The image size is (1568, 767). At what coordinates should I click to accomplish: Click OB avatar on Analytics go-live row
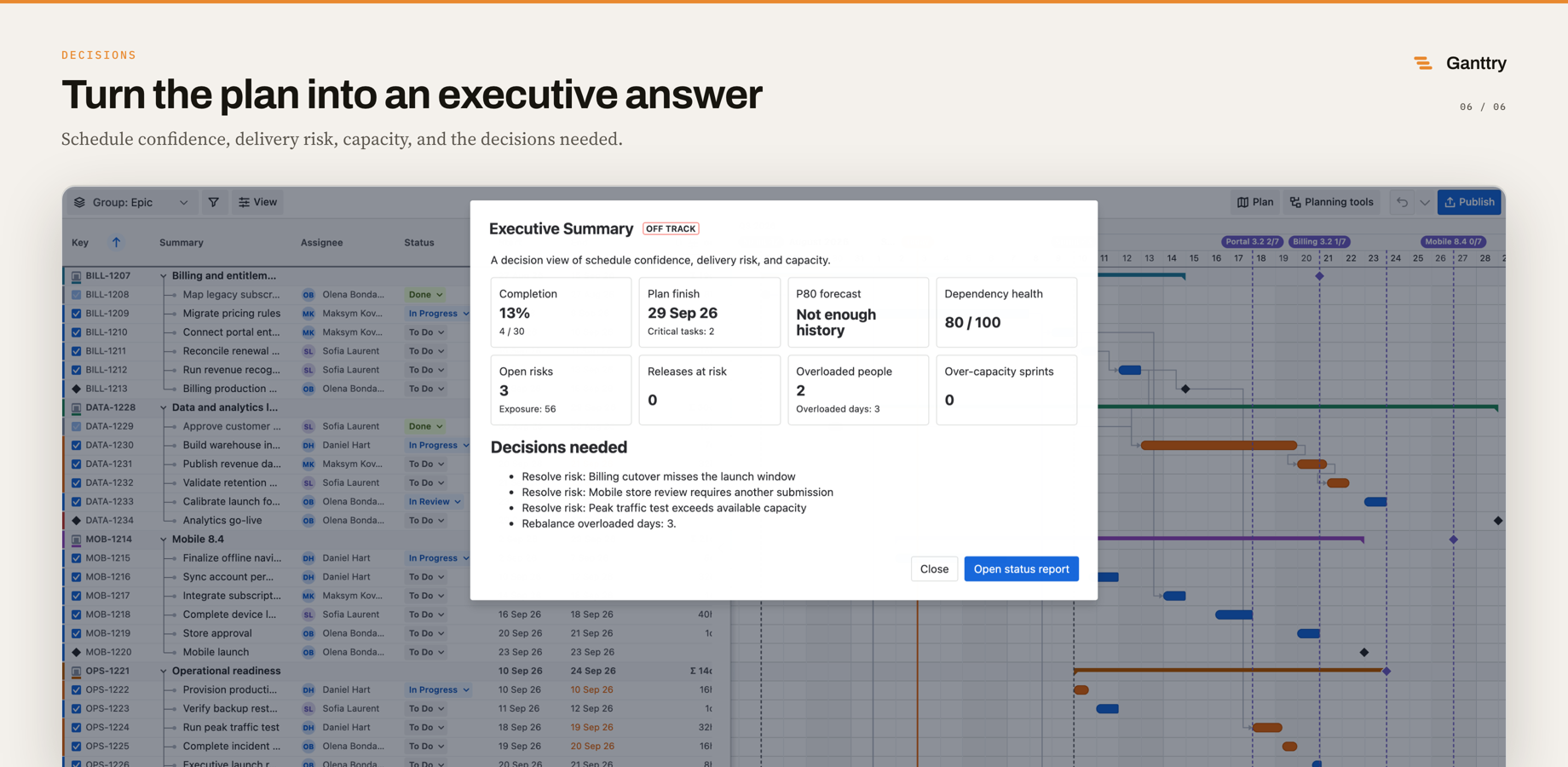coord(308,521)
